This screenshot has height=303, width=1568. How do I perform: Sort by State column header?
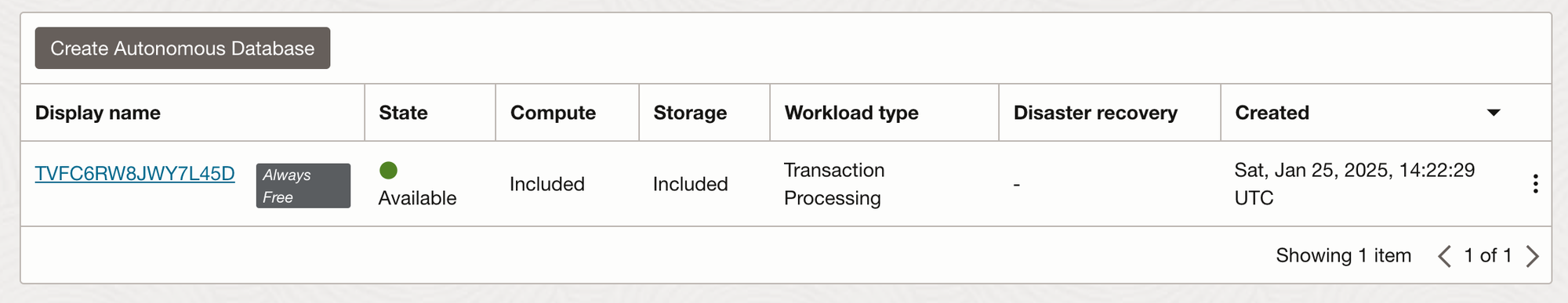coord(403,113)
